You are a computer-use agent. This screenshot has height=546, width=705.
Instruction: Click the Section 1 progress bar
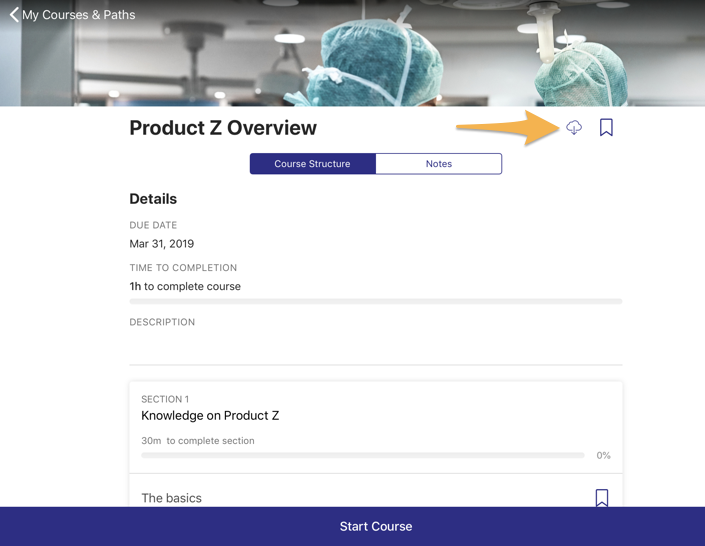coord(362,455)
